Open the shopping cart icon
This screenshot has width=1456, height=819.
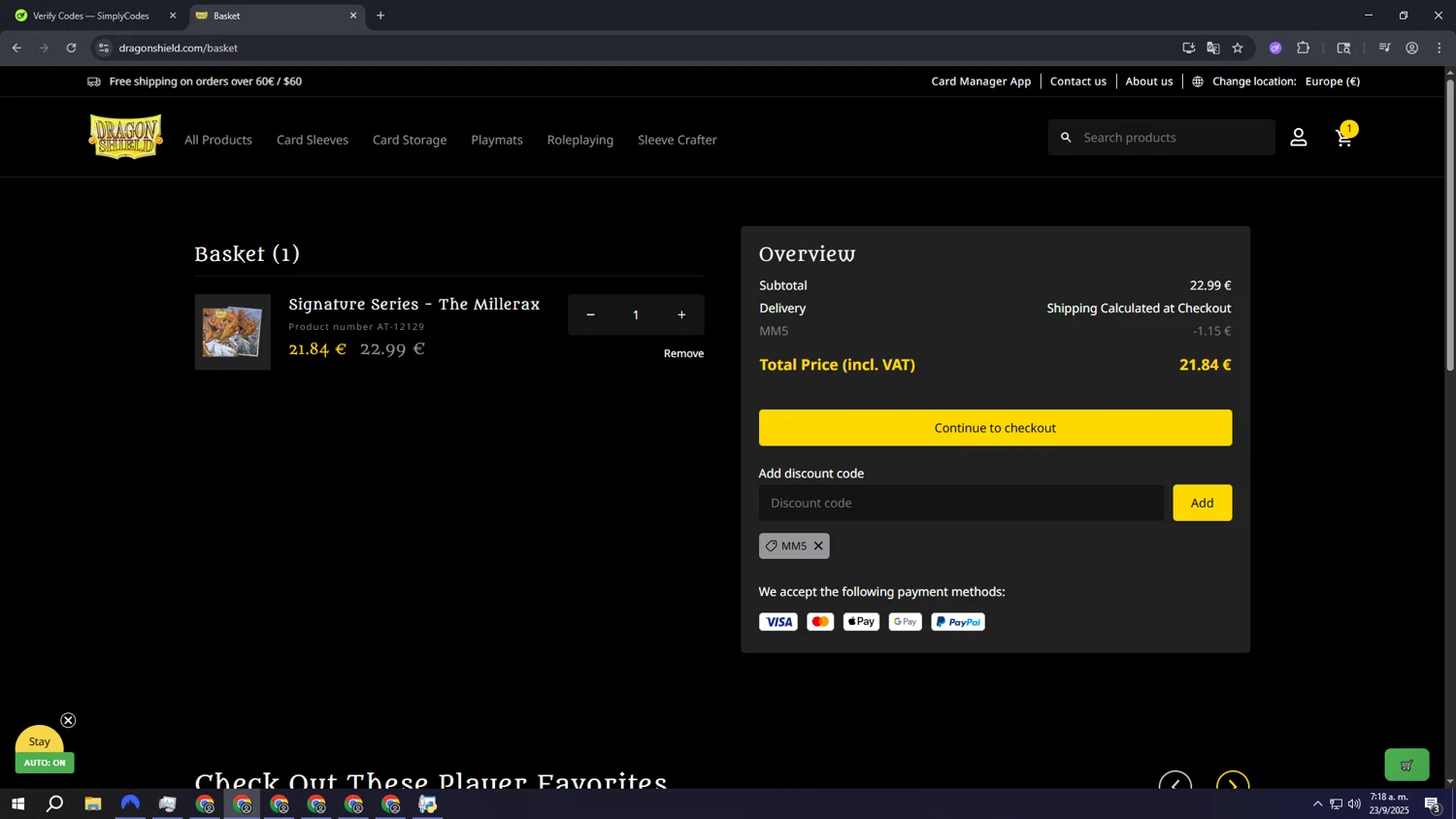1344,137
